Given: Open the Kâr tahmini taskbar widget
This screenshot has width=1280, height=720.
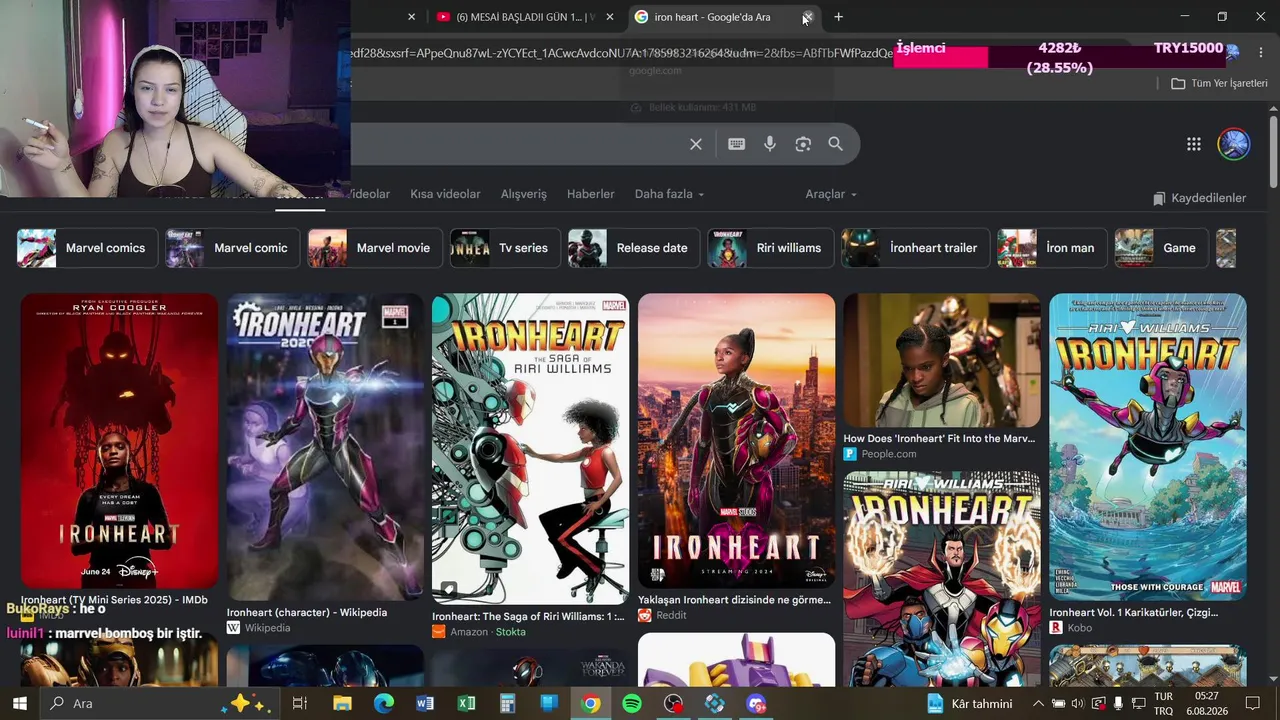Looking at the screenshot, I should point(969,703).
